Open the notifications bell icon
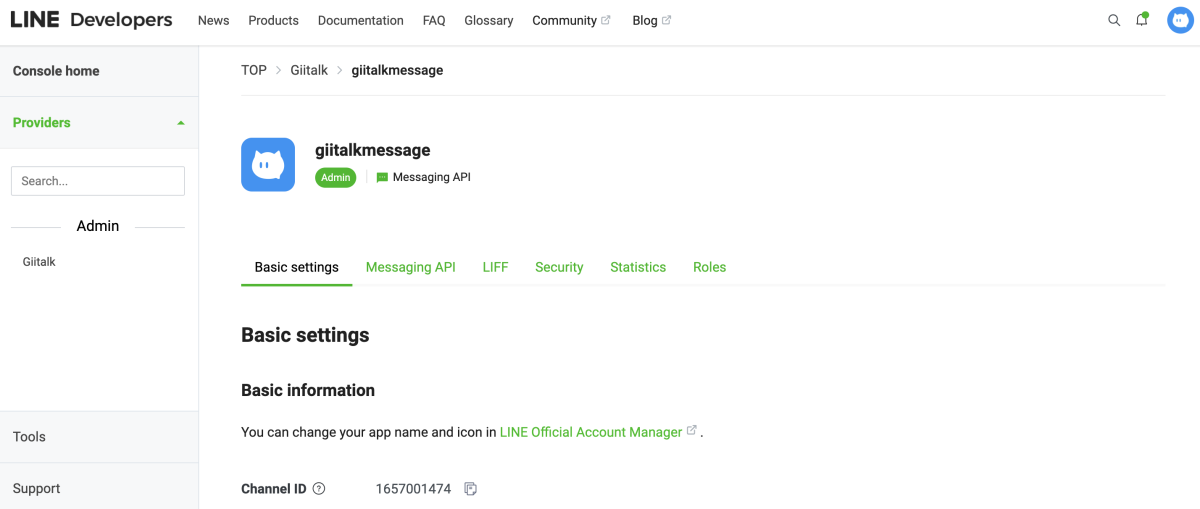The image size is (1200, 509). (1142, 20)
